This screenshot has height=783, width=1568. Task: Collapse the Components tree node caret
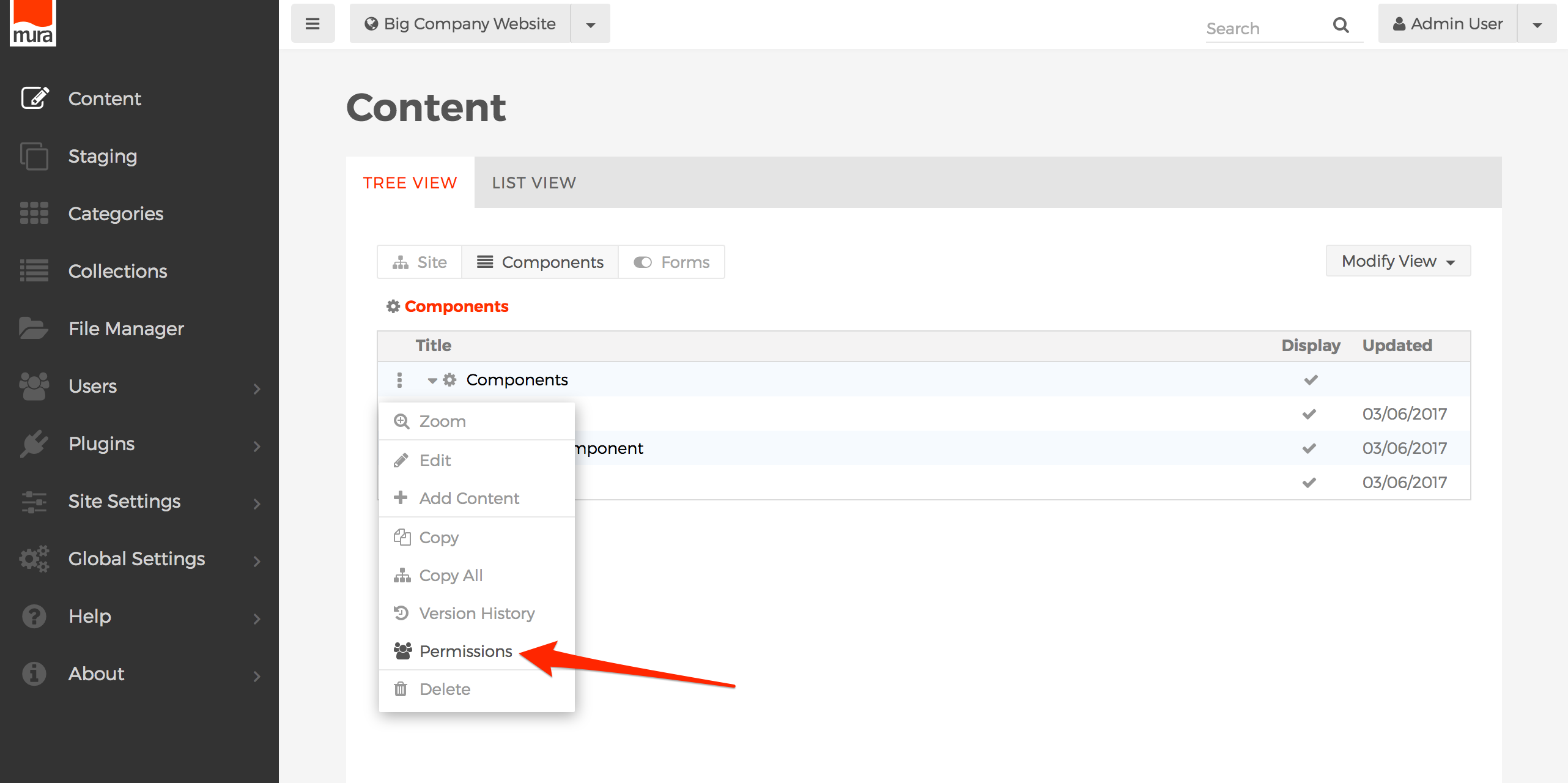click(432, 380)
